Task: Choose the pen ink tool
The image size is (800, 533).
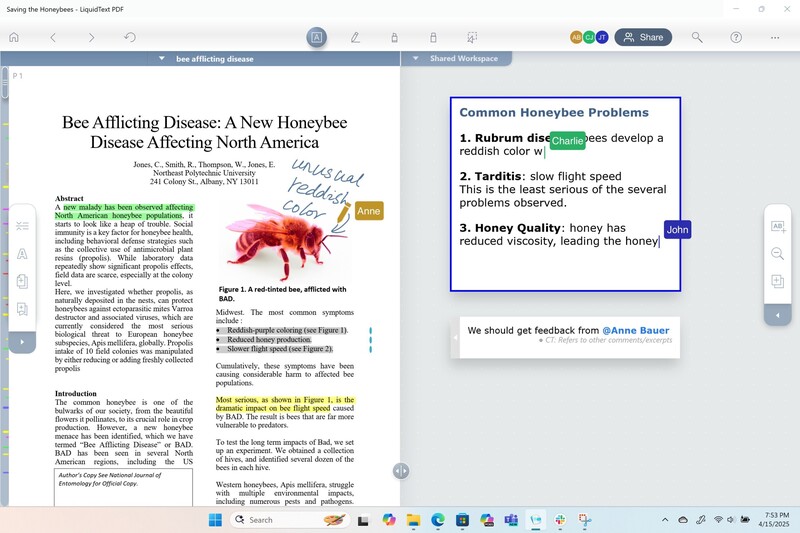Action: tap(355, 37)
